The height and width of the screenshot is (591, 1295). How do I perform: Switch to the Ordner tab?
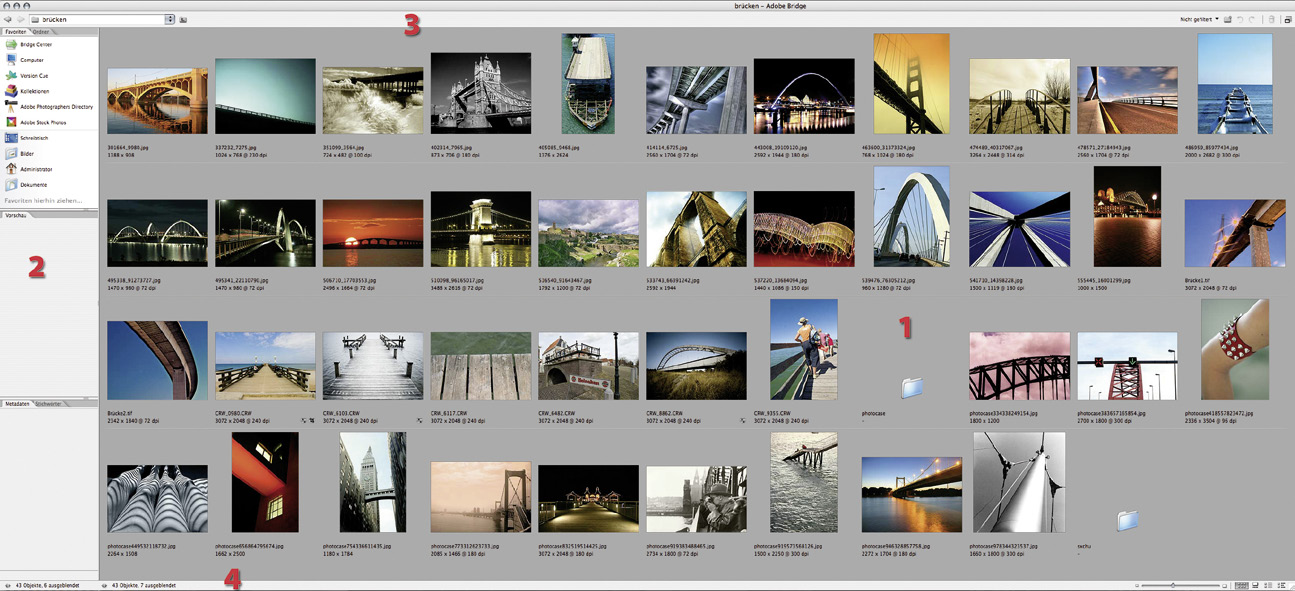(x=41, y=32)
